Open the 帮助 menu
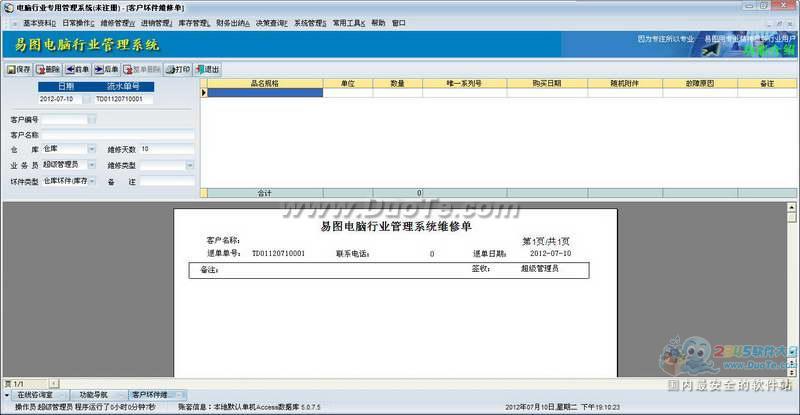This screenshot has height=415, width=800. pos(378,23)
